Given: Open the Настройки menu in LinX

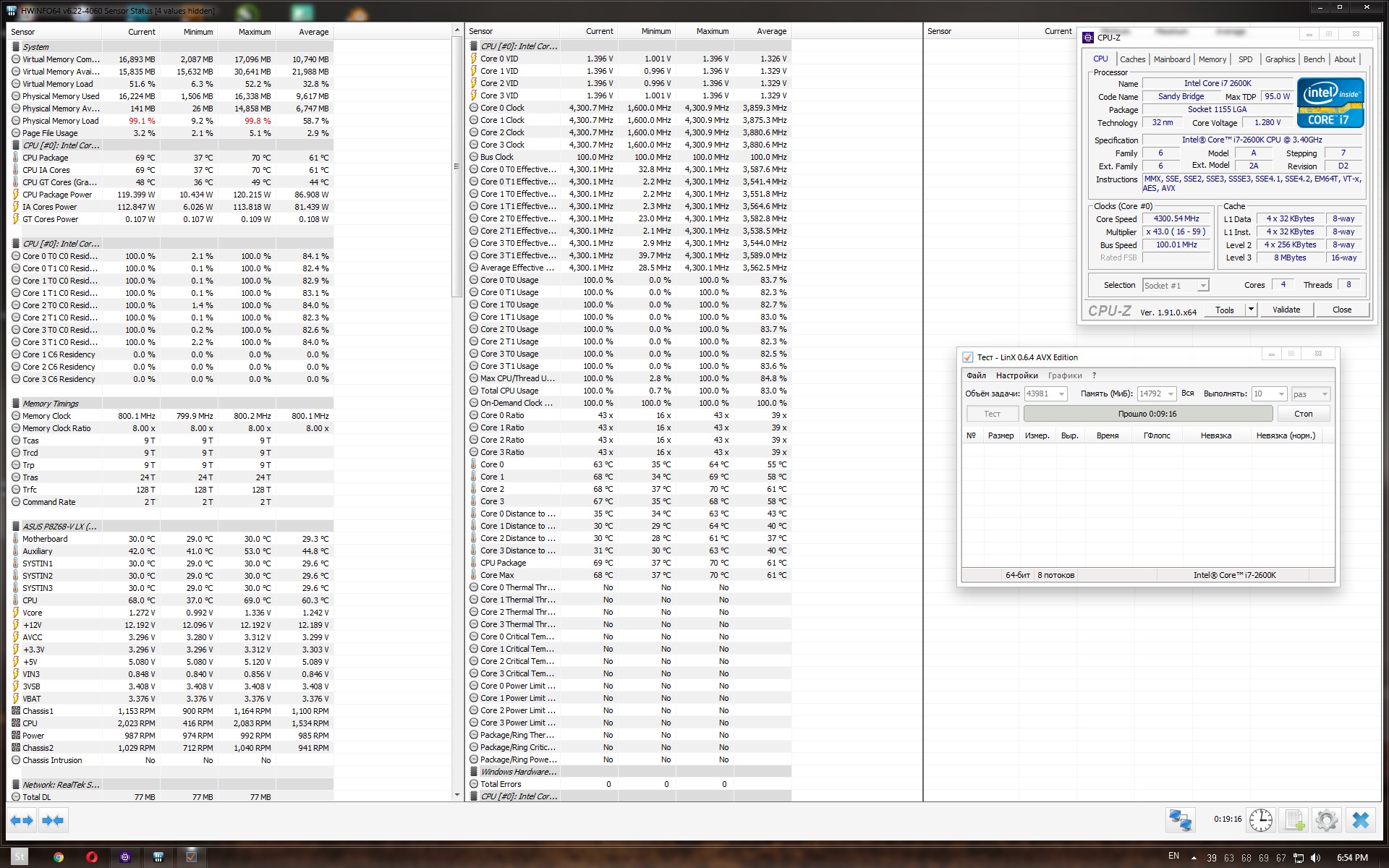Looking at the screenshot, I should point(1016,375).
